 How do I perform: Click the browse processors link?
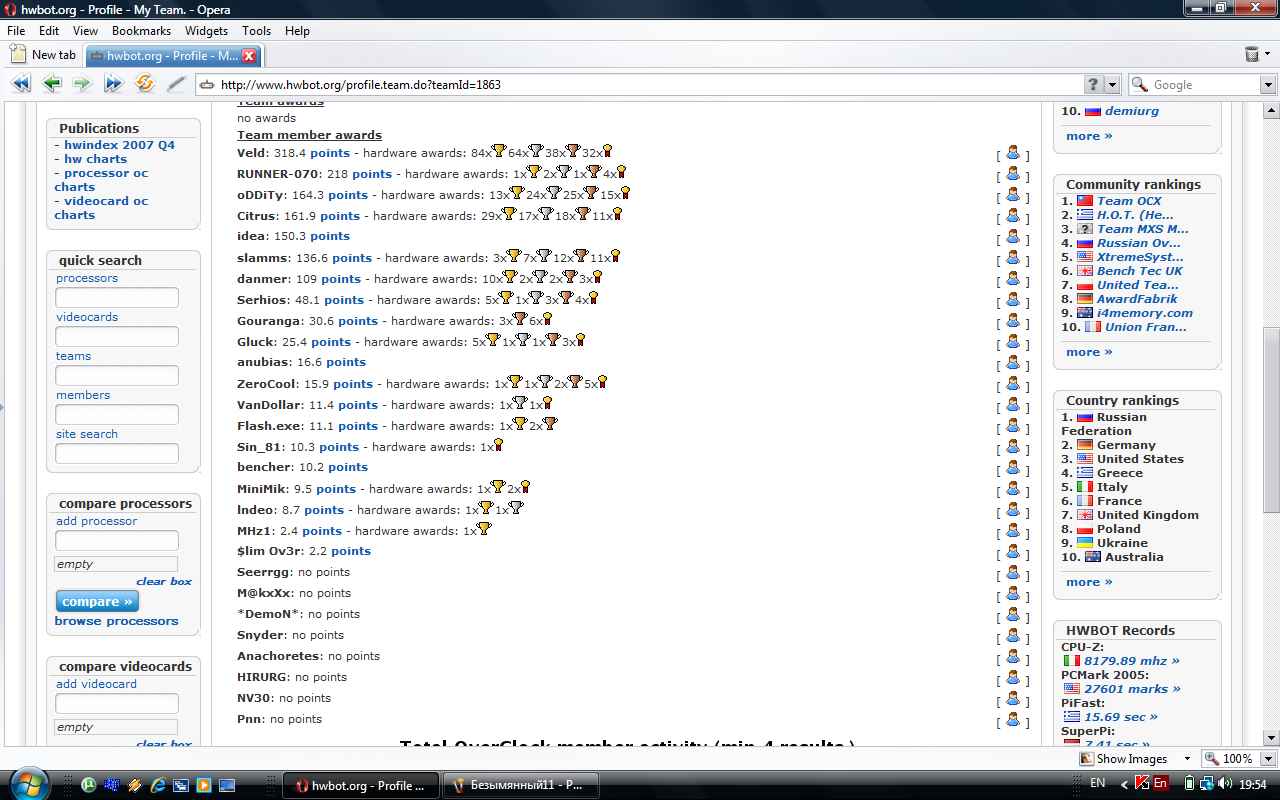click(116, 621)
